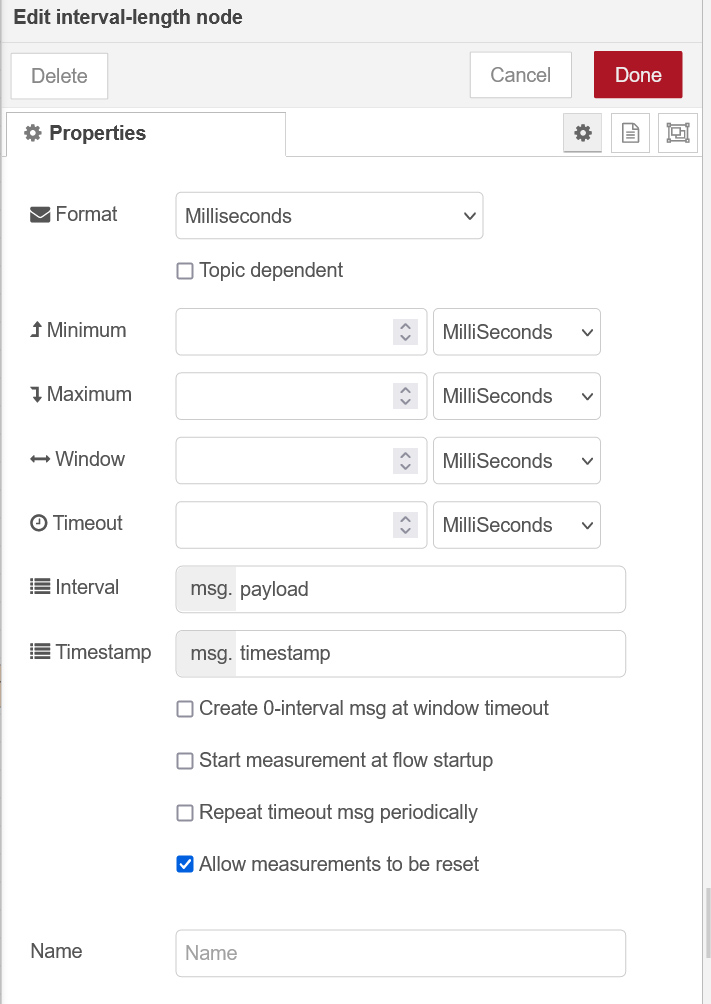Select the Properties tab
Image resolution: width=711 pixels, height=1004 pixels.
tap(146, 134)
